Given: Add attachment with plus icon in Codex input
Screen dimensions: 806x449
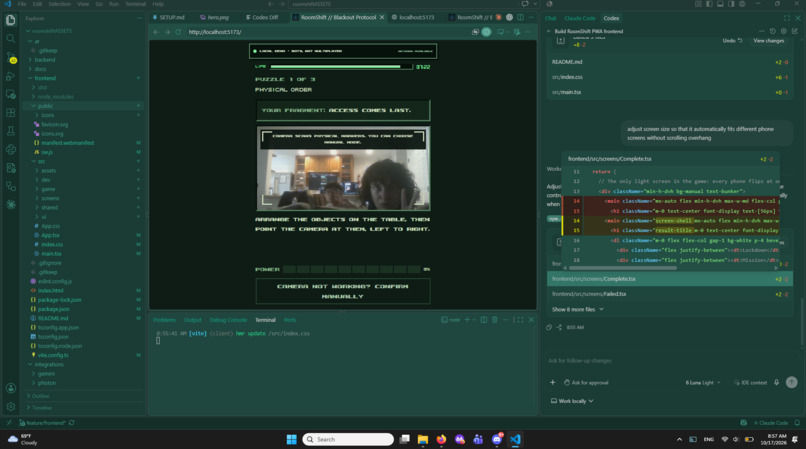Looking at the screenshot, I should pos(553,382).
